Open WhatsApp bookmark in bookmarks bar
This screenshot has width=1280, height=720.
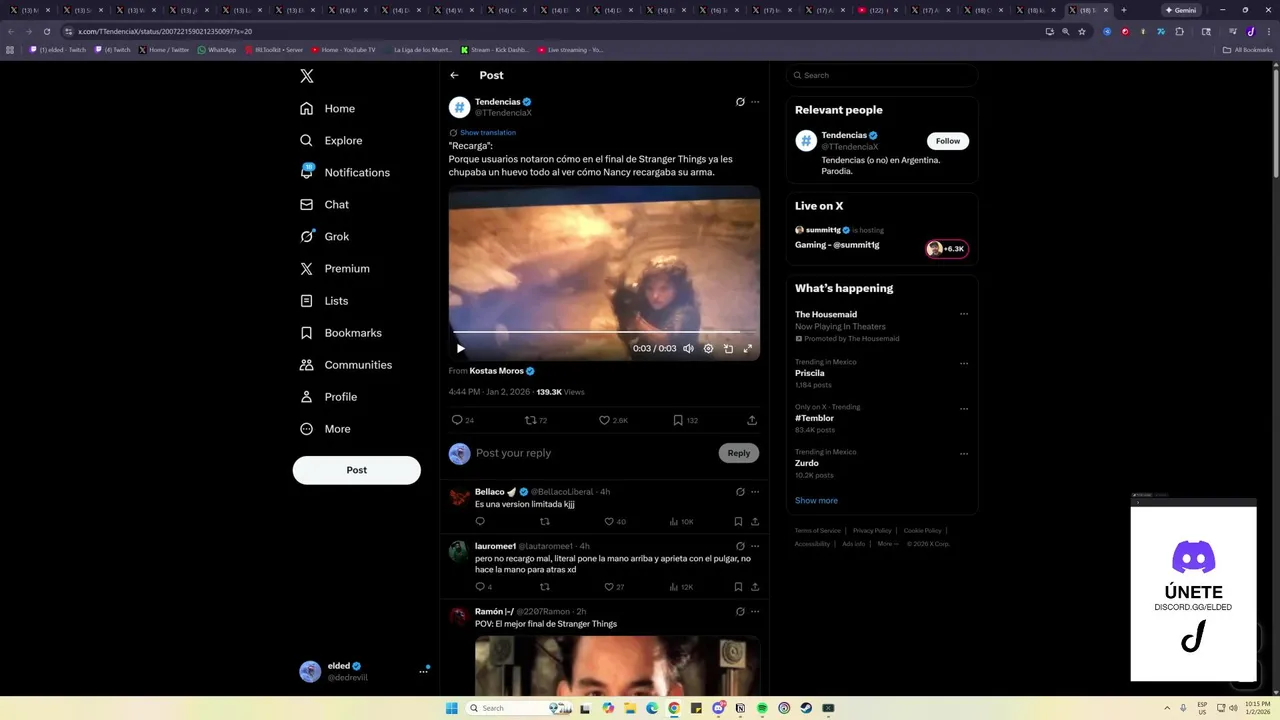point(217,49)
